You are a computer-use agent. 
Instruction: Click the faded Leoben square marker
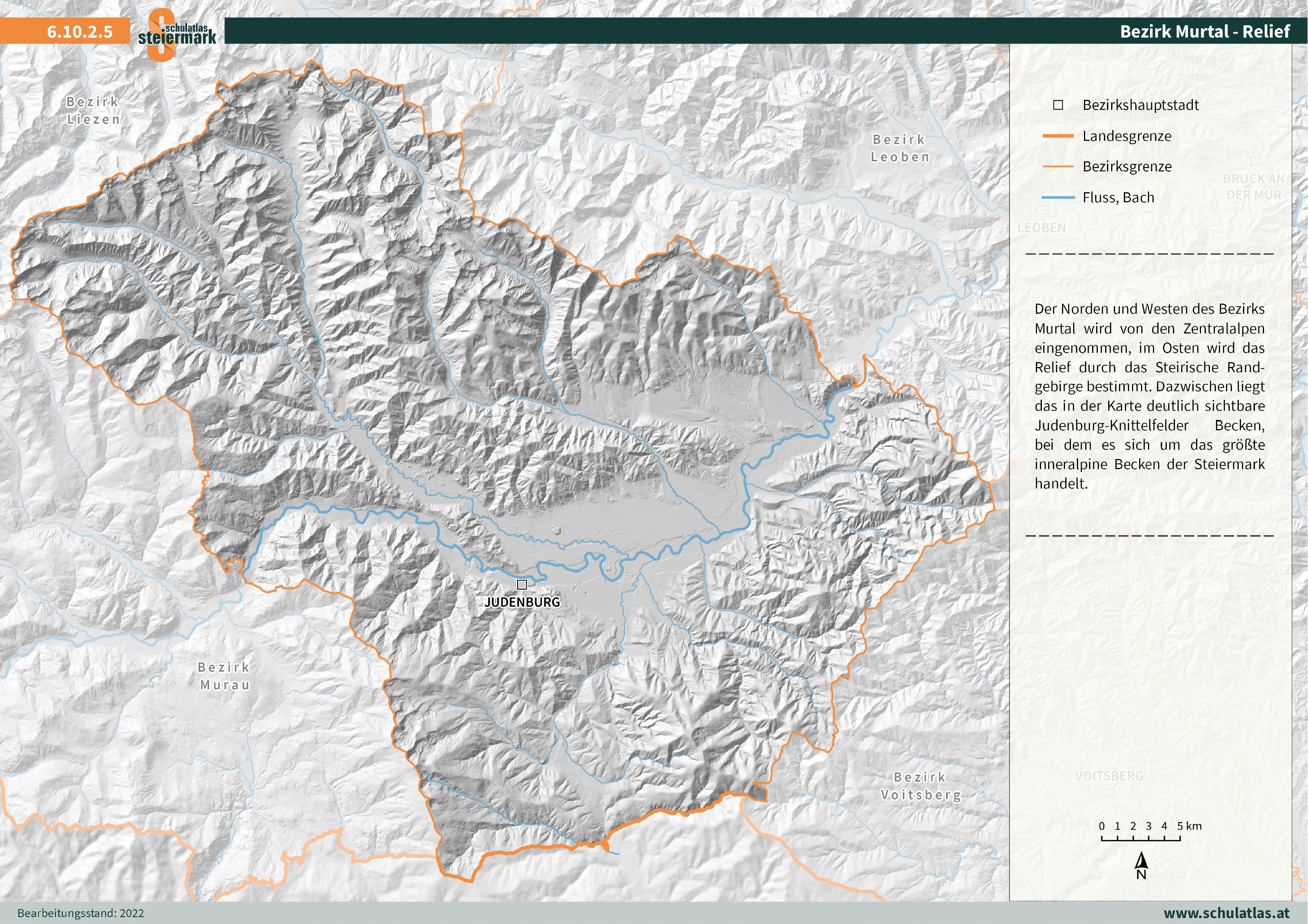coord(1042,210)
